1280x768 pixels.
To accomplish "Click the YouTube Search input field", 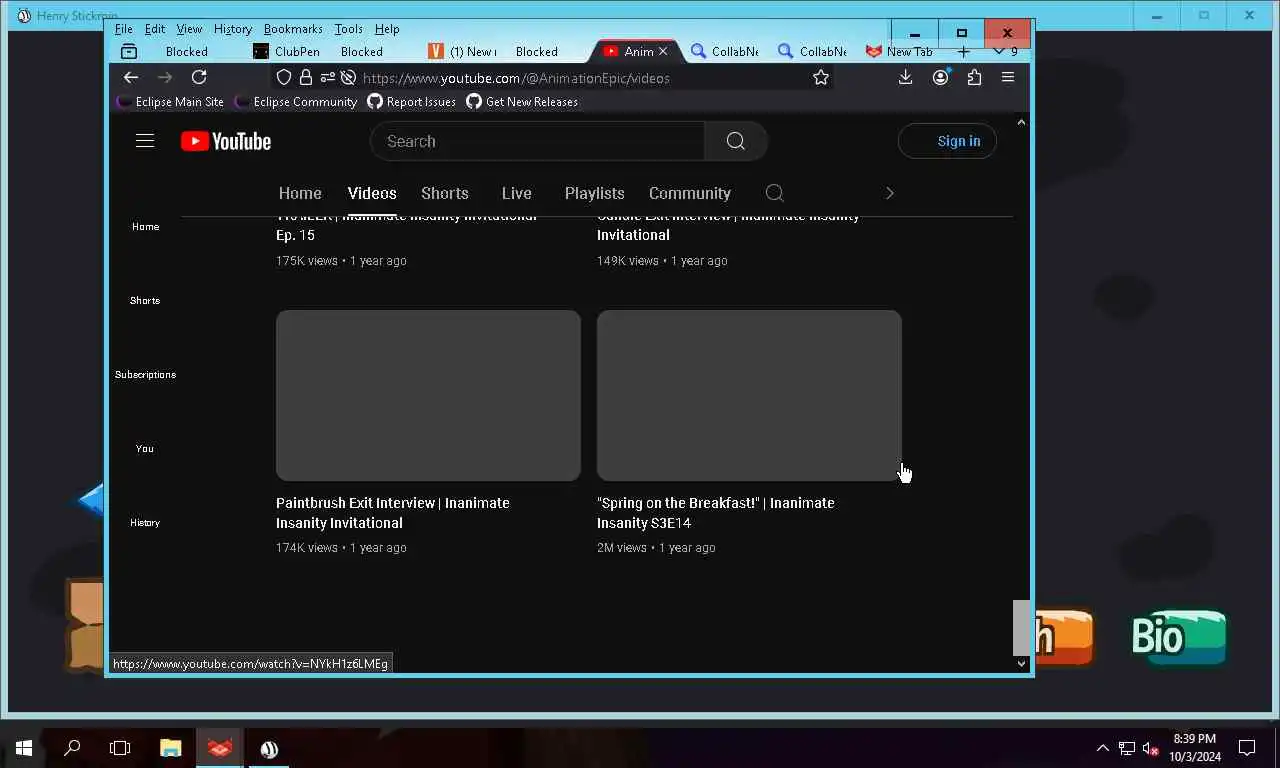I will pyautogui.click(x=538, y=141).
